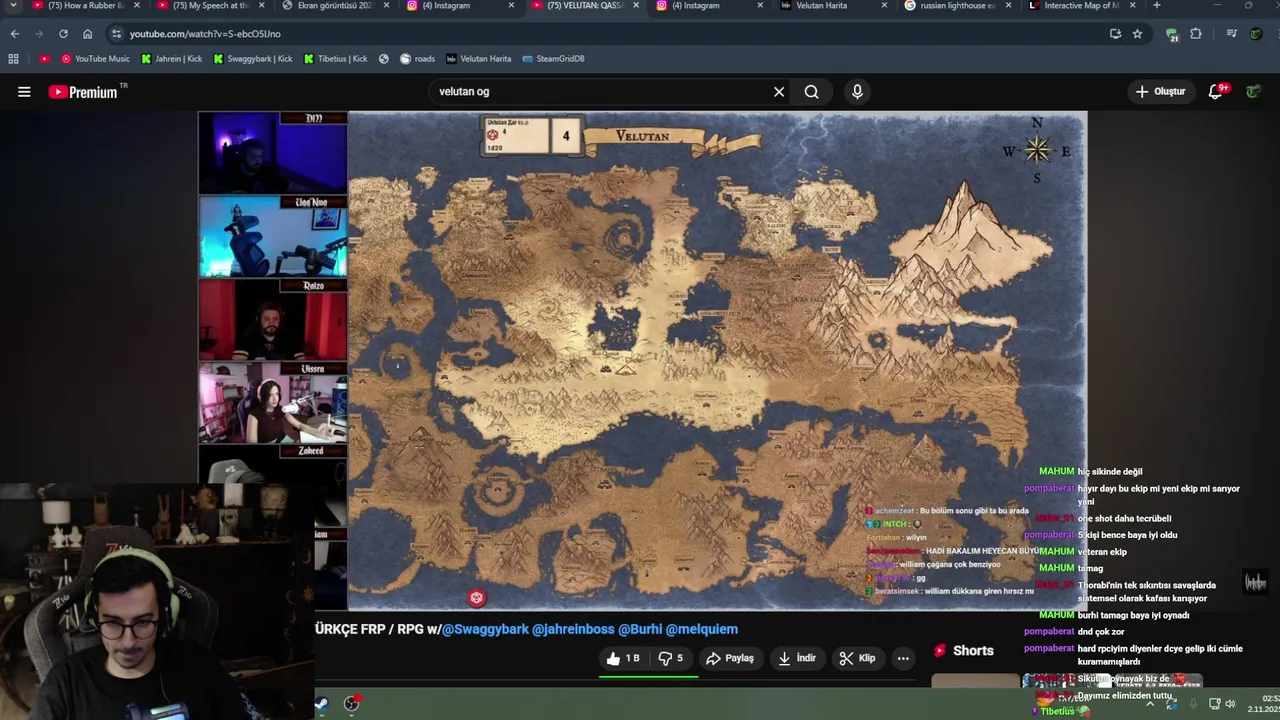1280x720 pixels.
Task: Open the network icon in system tray
Action: tap(1213, 704)
